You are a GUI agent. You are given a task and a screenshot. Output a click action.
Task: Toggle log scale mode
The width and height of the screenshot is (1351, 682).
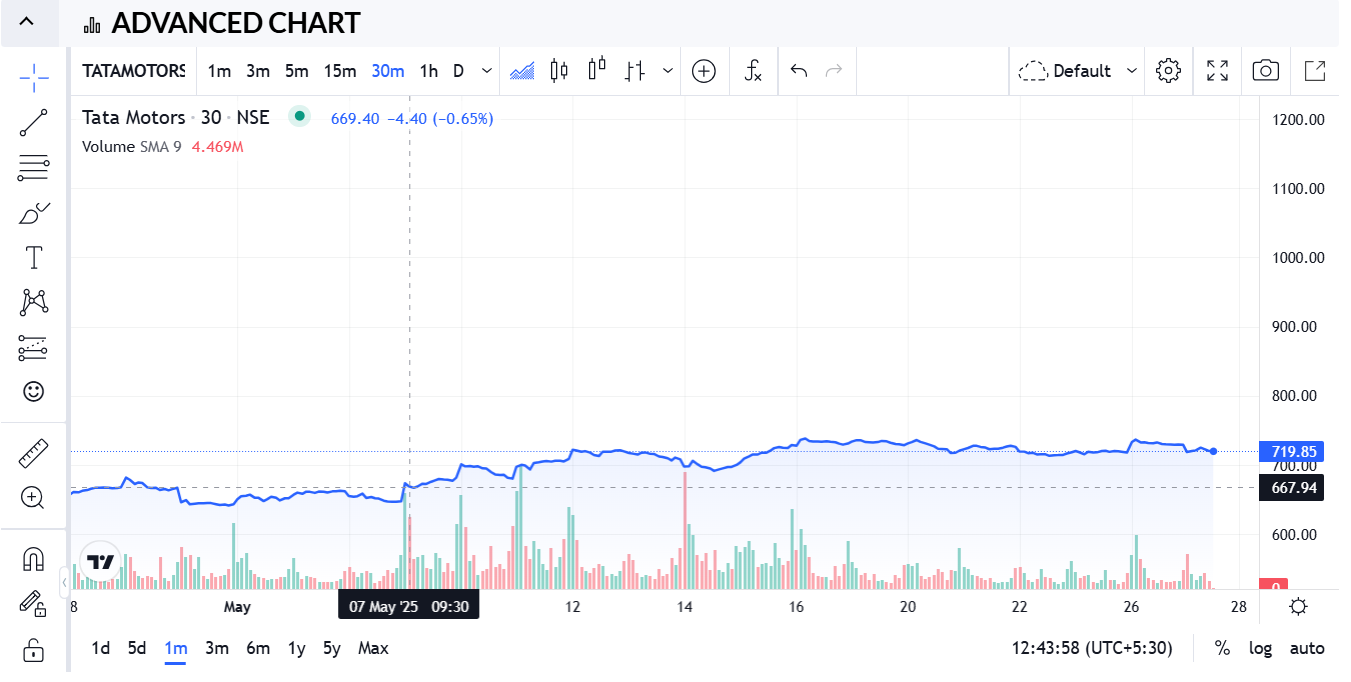(x=1260, y=648)
